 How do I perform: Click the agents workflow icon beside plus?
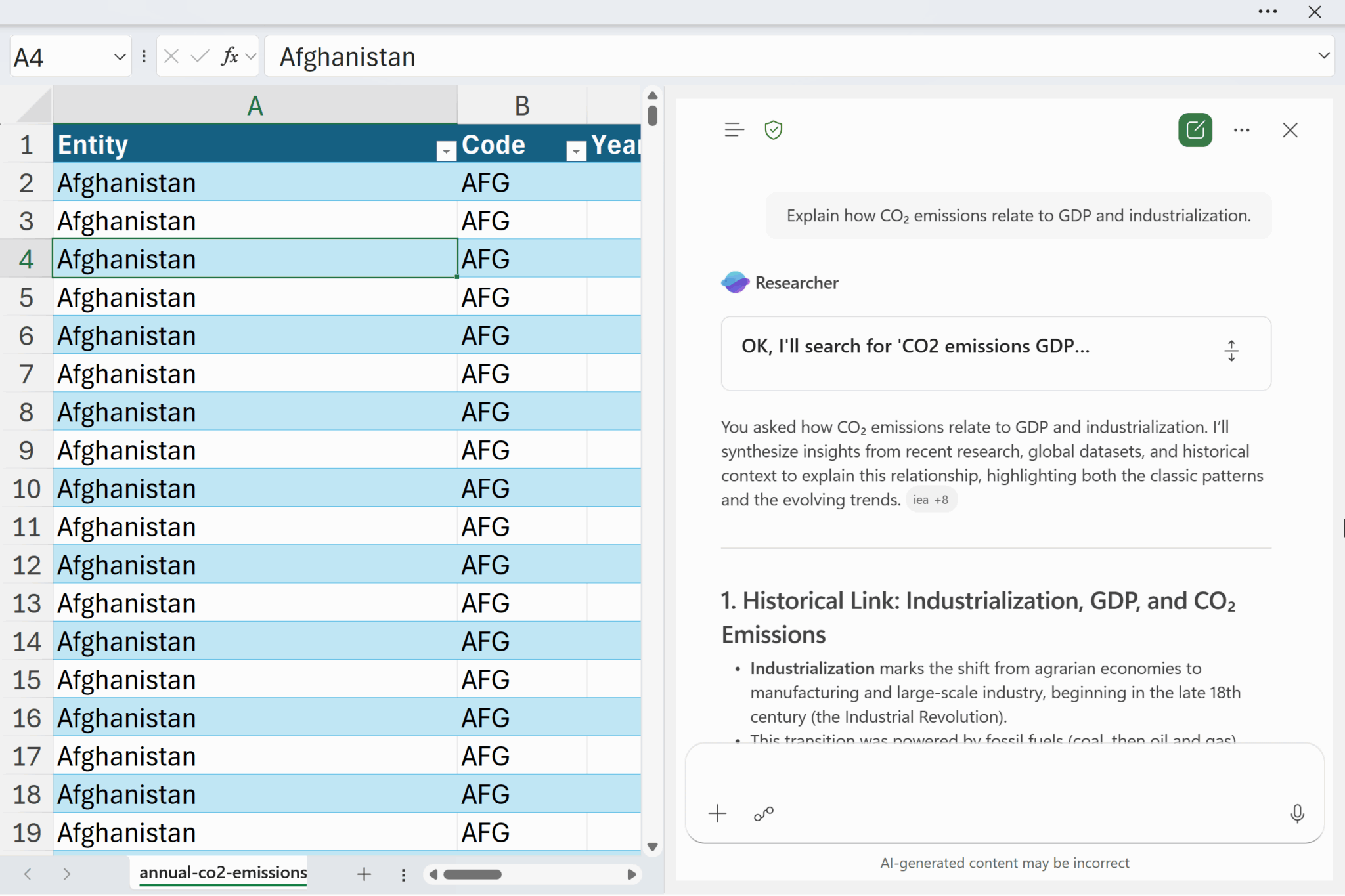[764, 814]
